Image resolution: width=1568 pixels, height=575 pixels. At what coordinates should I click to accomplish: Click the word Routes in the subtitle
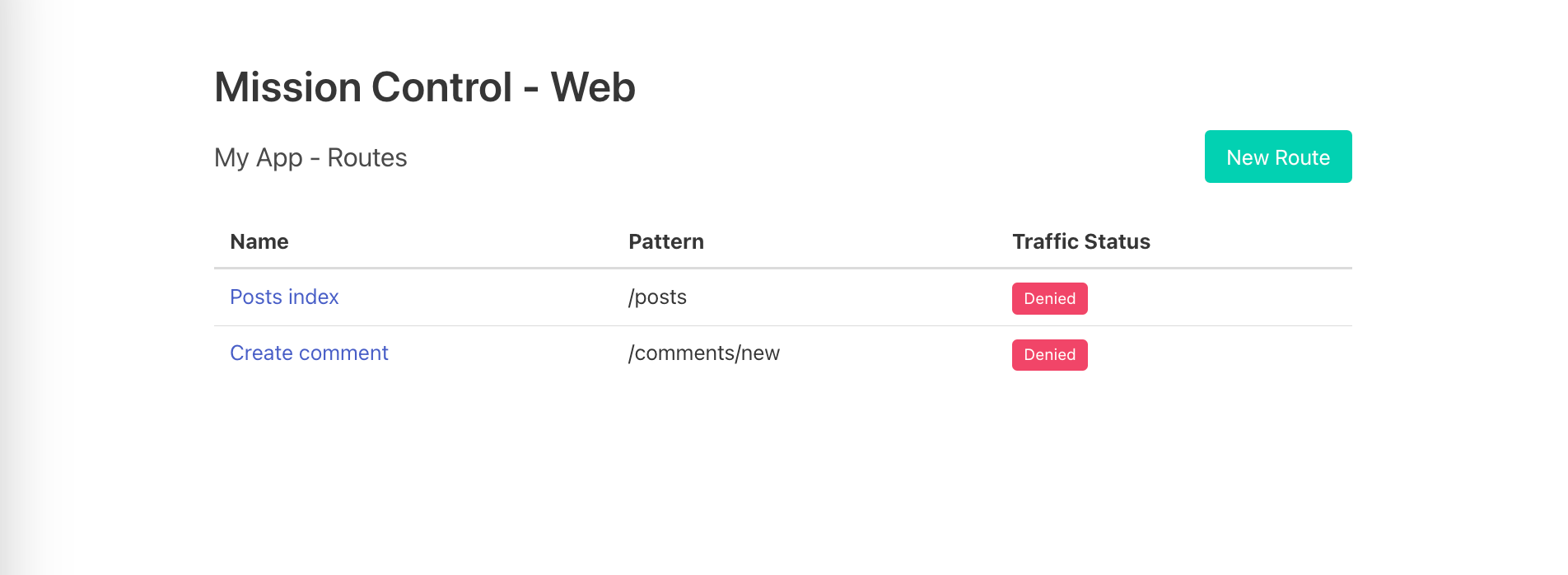367,157
